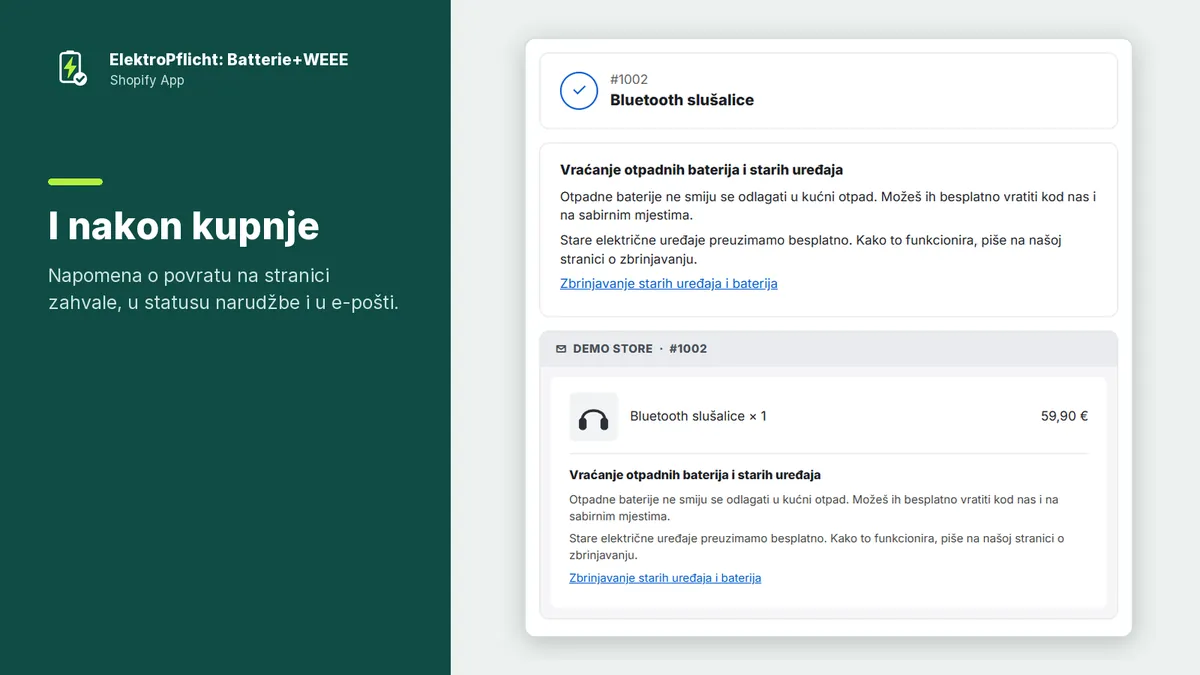Click the 'Shopify App' subtitle
The height and width of the screenshot is (675, 1200).
pos(147,81)
